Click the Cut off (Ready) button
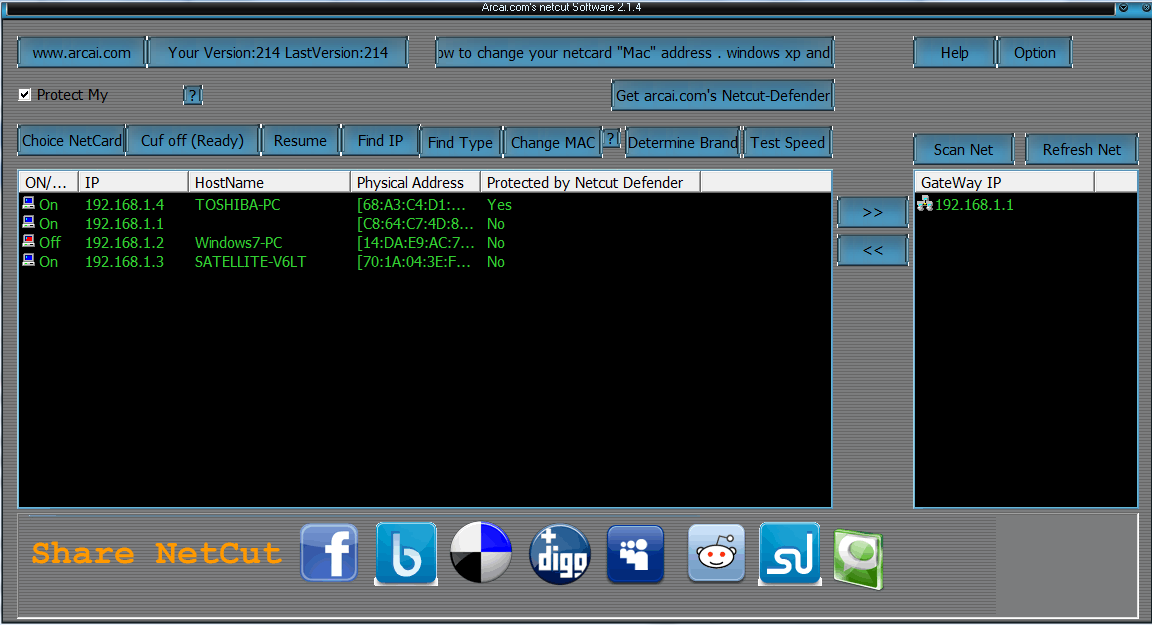 pos(192,140)
